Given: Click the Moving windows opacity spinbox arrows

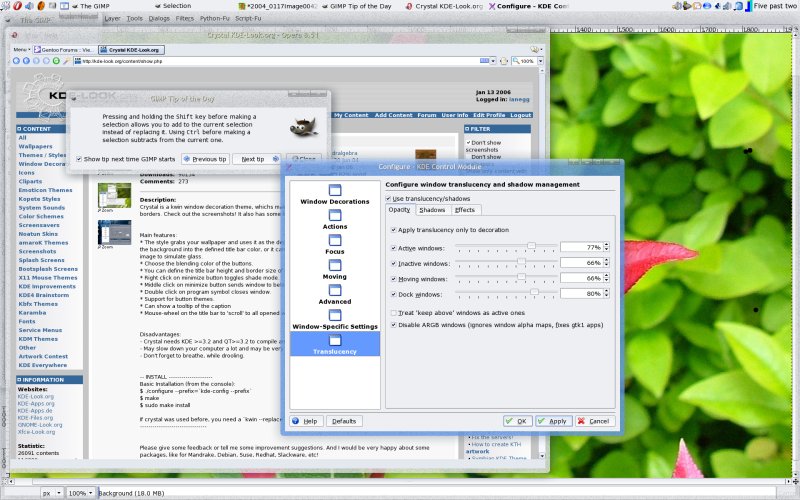Looking at the screenshot, I should pyautogui.click(x=606, y=278).
